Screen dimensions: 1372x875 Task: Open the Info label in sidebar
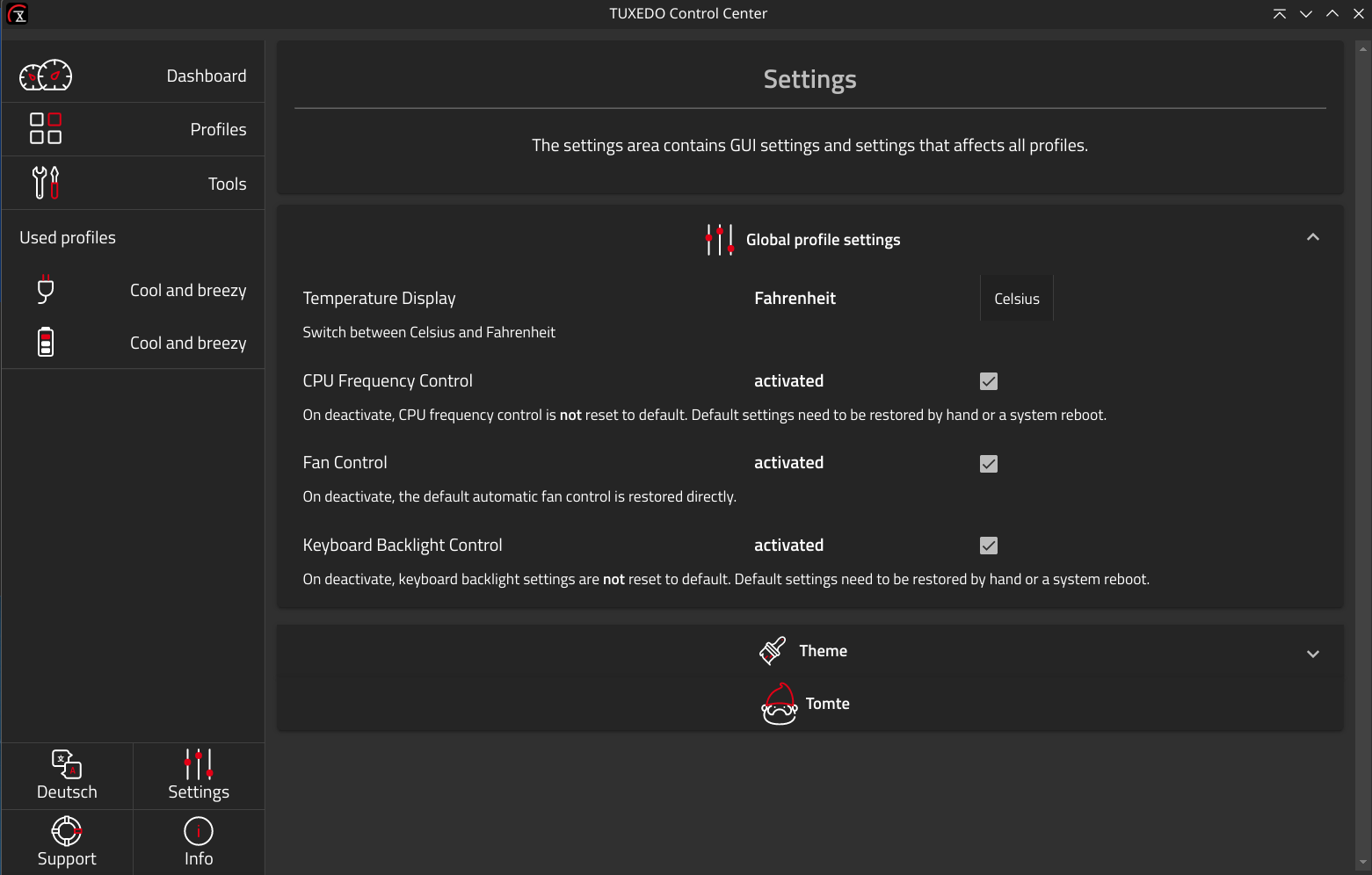click(199, 858)
